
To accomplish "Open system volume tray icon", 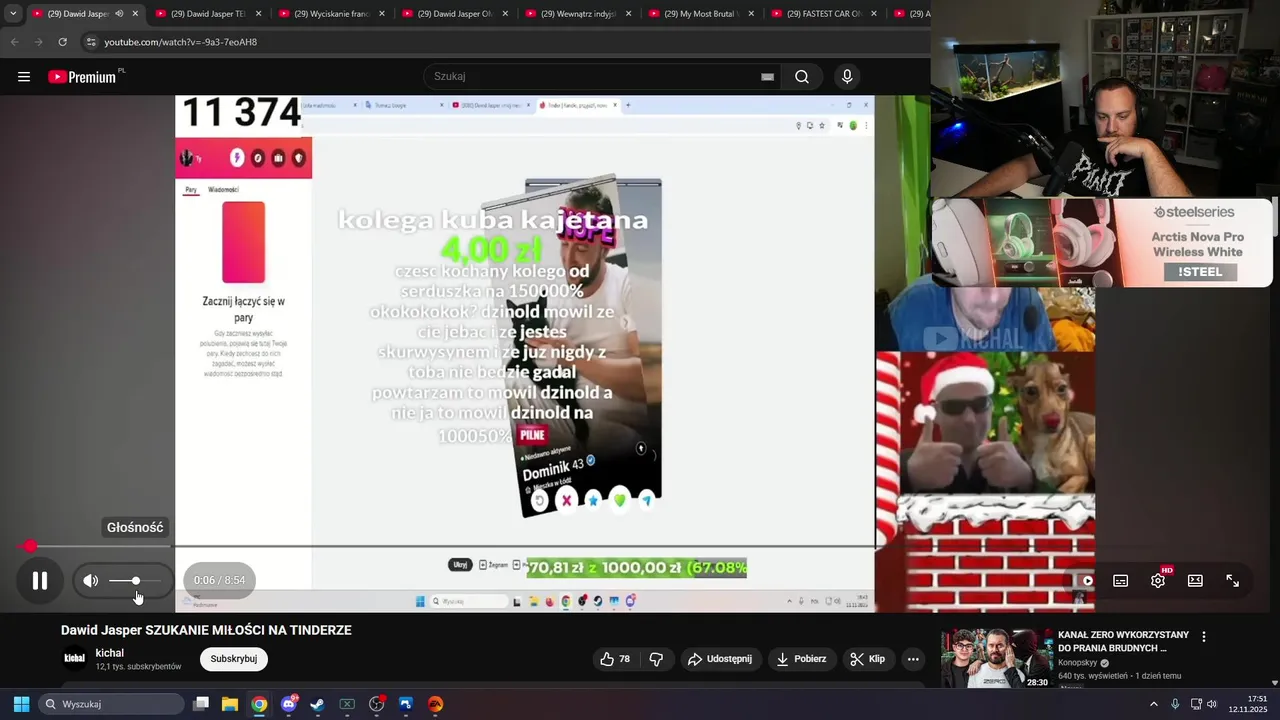I will click(x=1212, y=704).
